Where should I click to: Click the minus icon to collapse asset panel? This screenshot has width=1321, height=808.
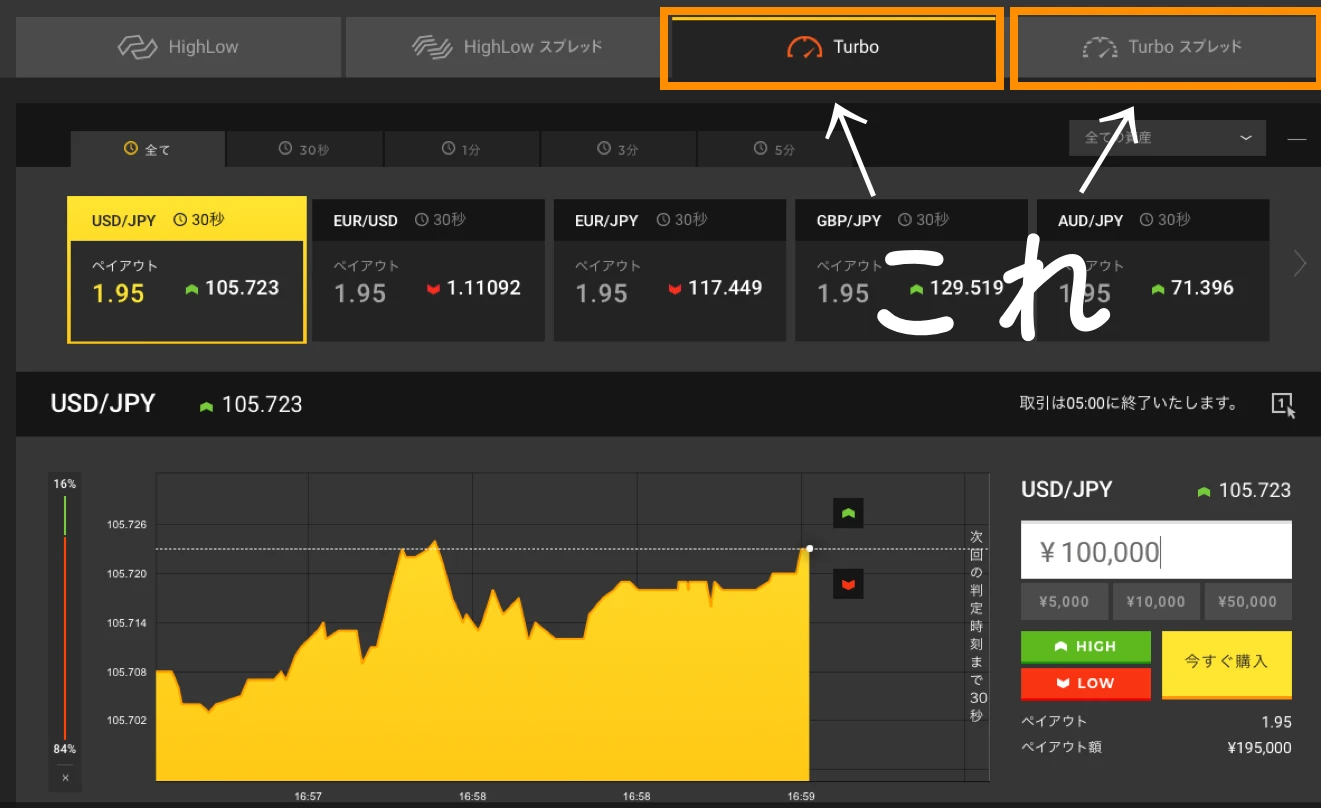pyautogui.click(x=1297, y=139)
